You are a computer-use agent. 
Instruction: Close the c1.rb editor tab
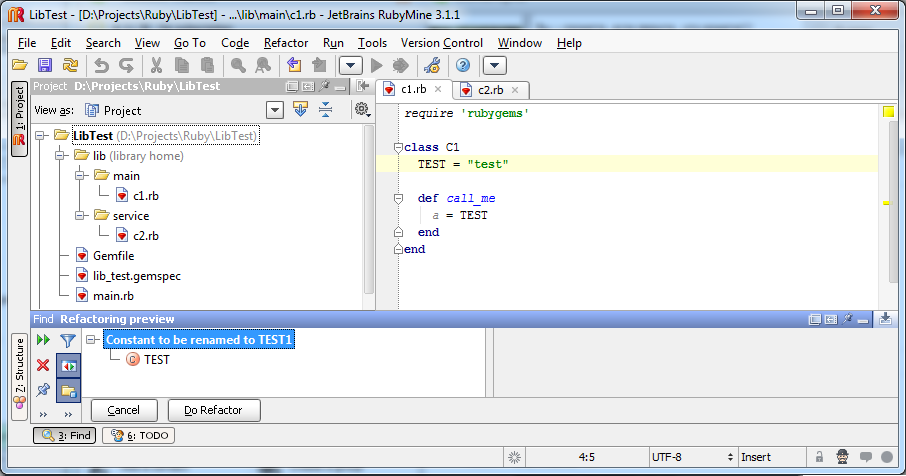pos(438,89)
